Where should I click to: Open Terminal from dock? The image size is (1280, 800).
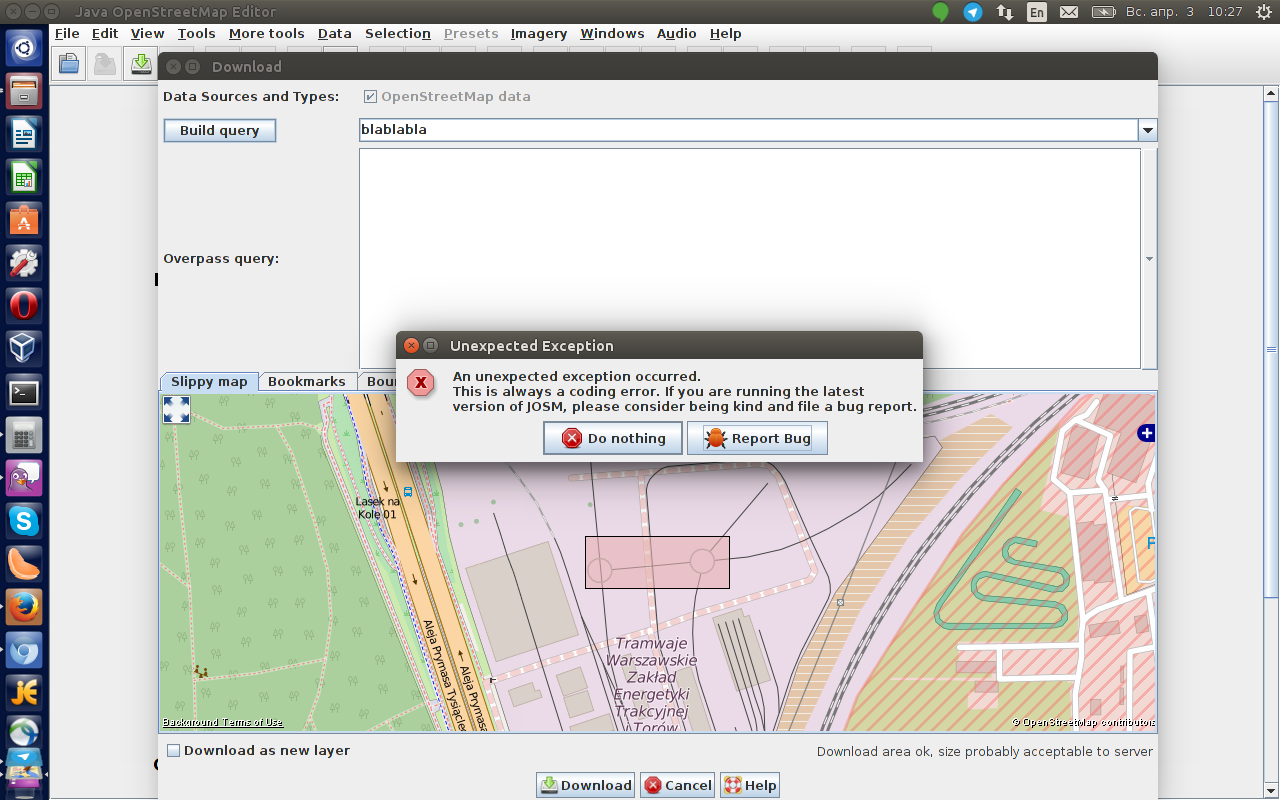(24, 391)
